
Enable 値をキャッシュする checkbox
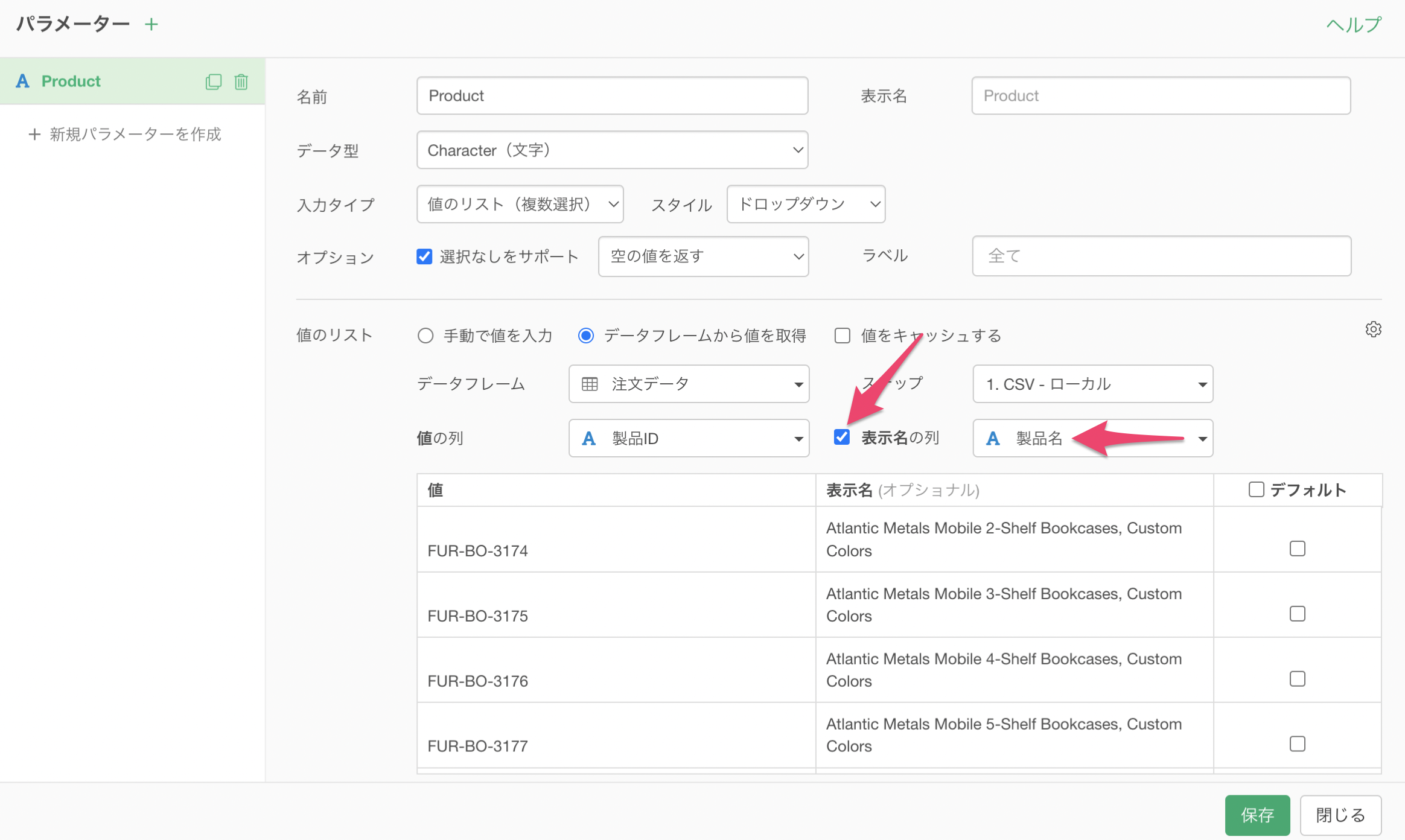842,336
